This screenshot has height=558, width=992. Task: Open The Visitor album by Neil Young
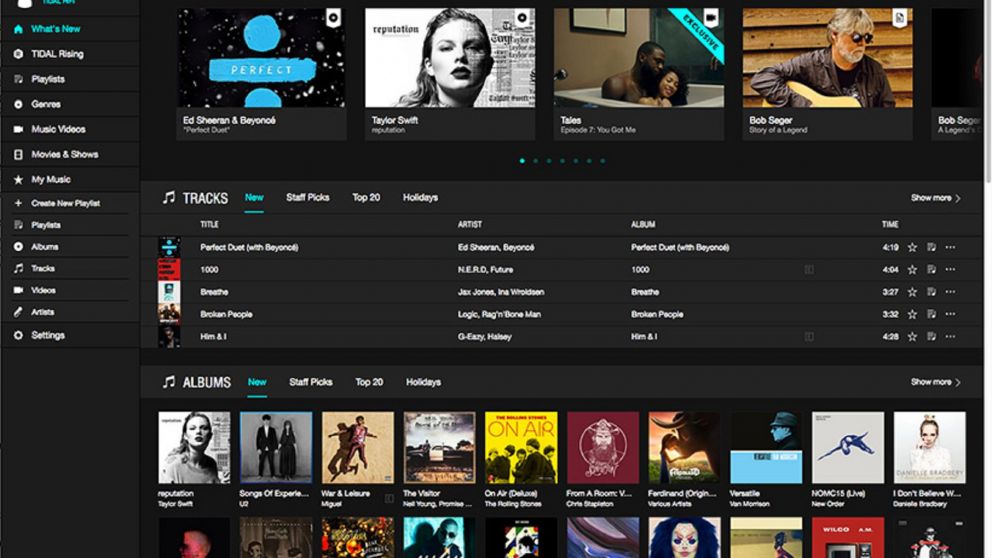pos(440,448)
